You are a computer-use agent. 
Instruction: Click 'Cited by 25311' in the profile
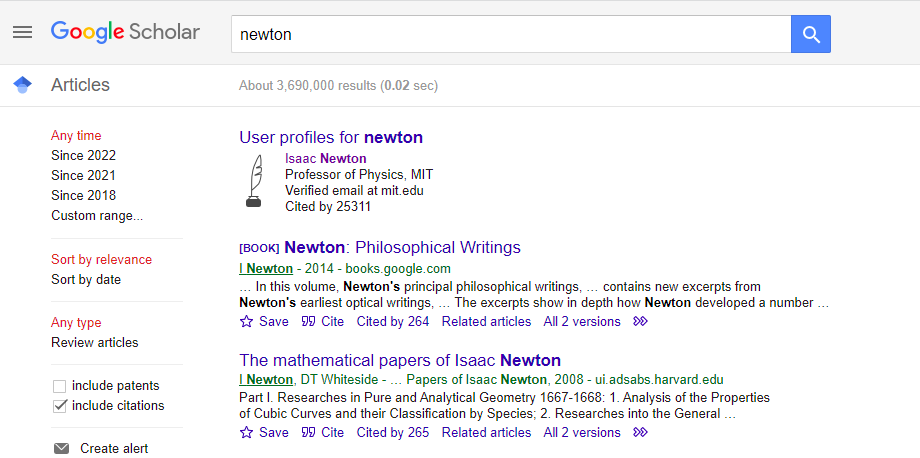(x=328, y=206)
